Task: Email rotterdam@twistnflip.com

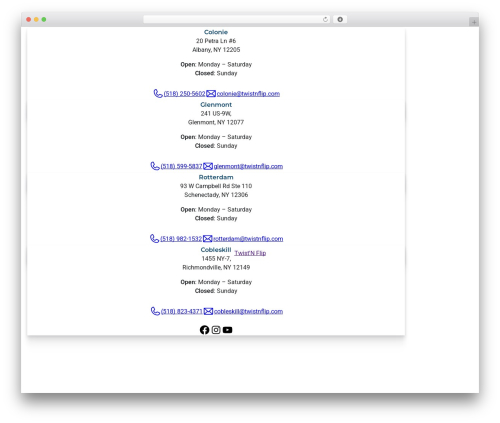Action: point(248,239)
